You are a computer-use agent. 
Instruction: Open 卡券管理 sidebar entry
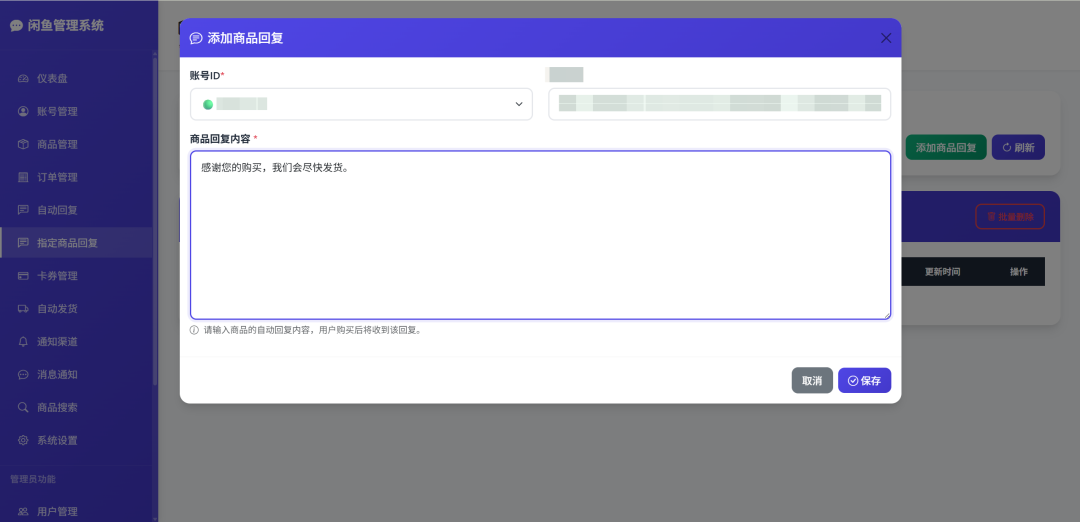tap(76, 276)
